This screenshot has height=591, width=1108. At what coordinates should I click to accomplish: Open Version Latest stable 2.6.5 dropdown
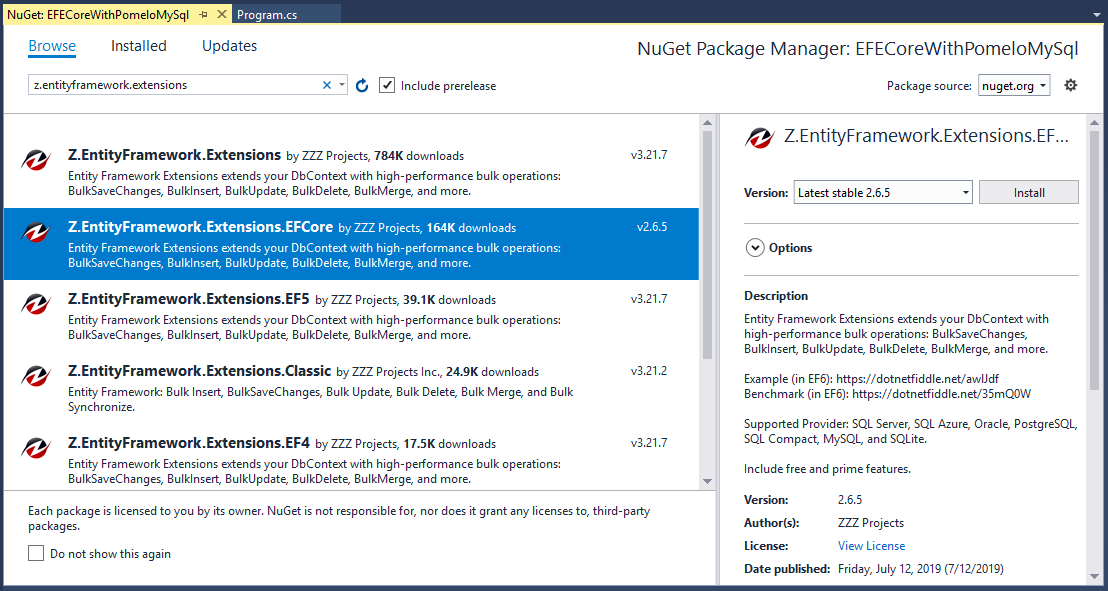point(883,192)
